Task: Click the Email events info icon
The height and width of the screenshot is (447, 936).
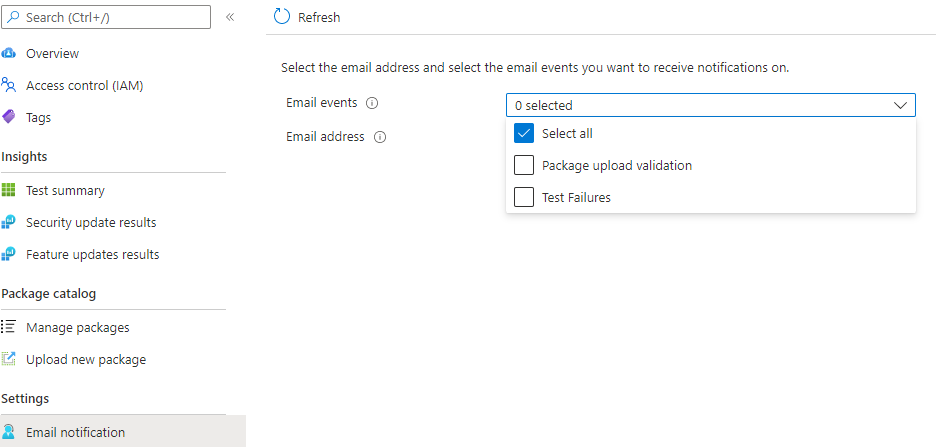Action: tap(372, 103)
